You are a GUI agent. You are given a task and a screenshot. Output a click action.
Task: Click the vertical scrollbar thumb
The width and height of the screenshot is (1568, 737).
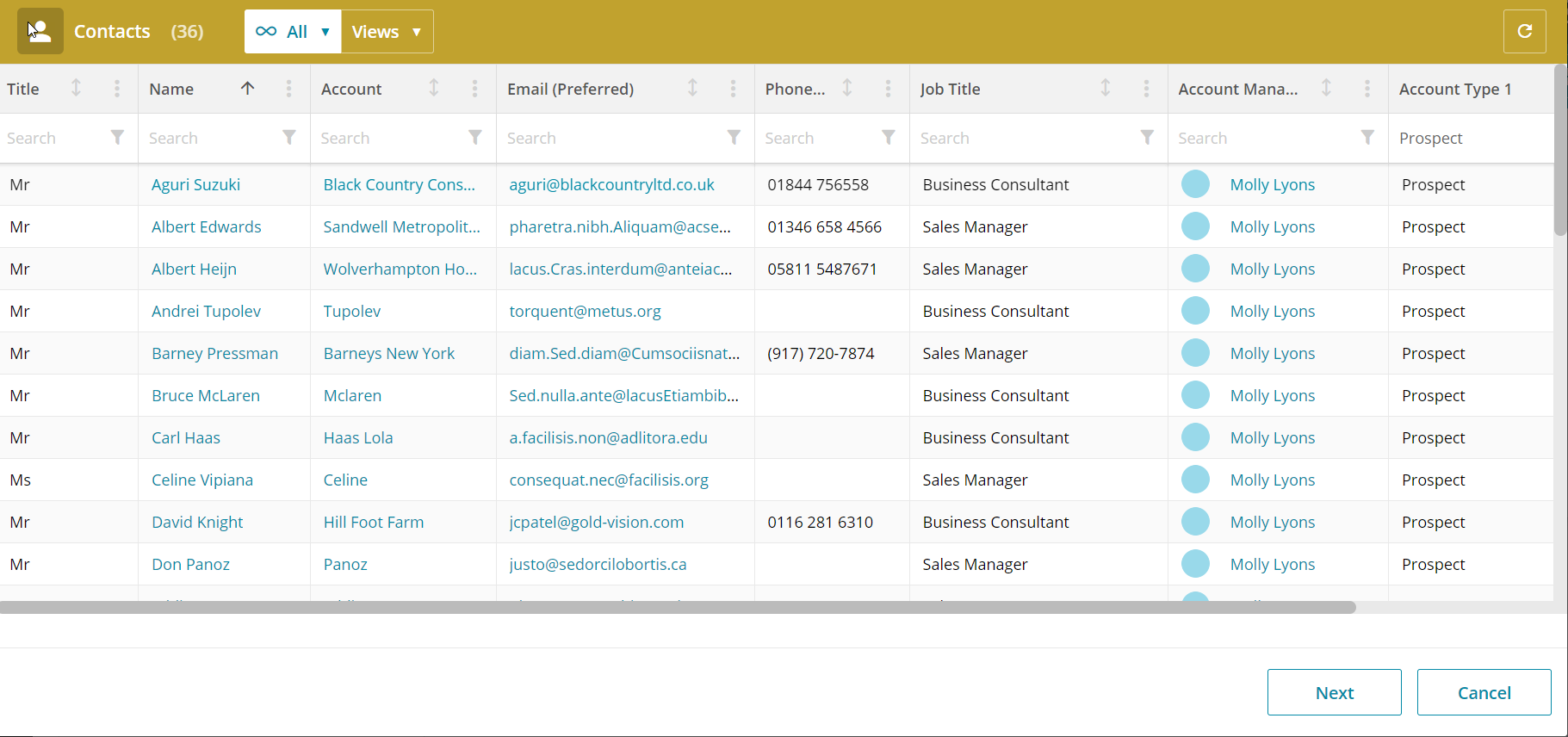pyautogui.click(x=1560, y=150)
